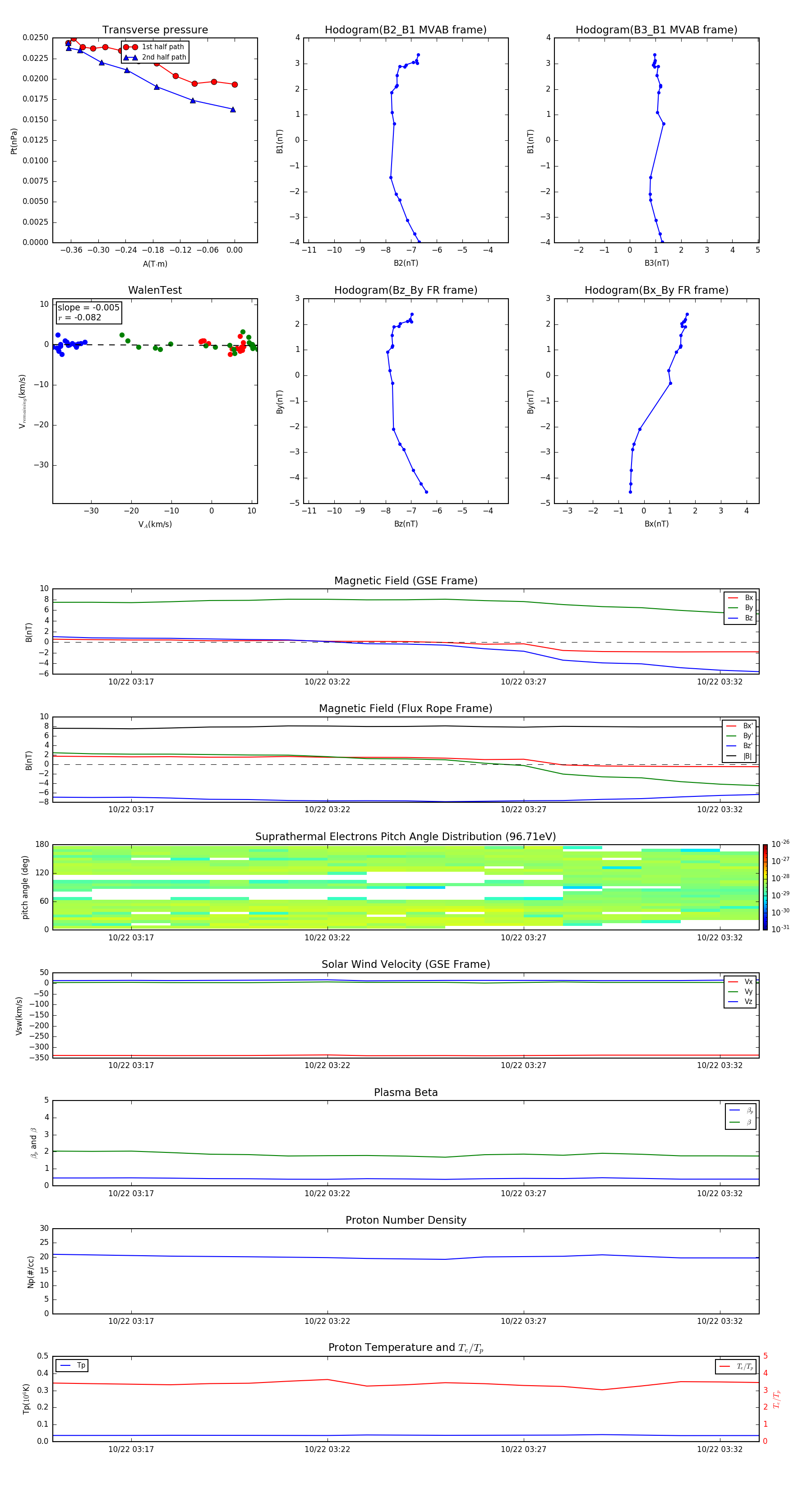This screenshot has width=812, height=1489.
Task: Click the "Solar Wind Velocity (GSE Frame)" title
Action: (406, 964)
